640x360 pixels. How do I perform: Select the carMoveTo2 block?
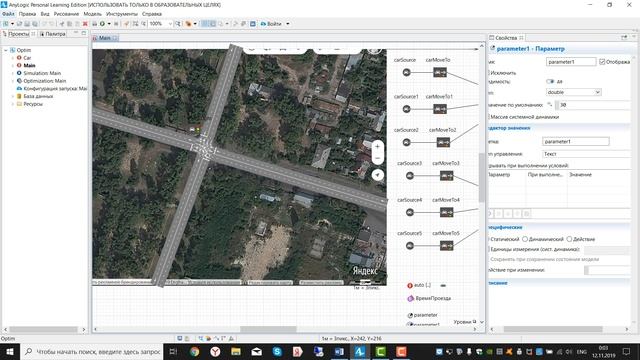443,142
